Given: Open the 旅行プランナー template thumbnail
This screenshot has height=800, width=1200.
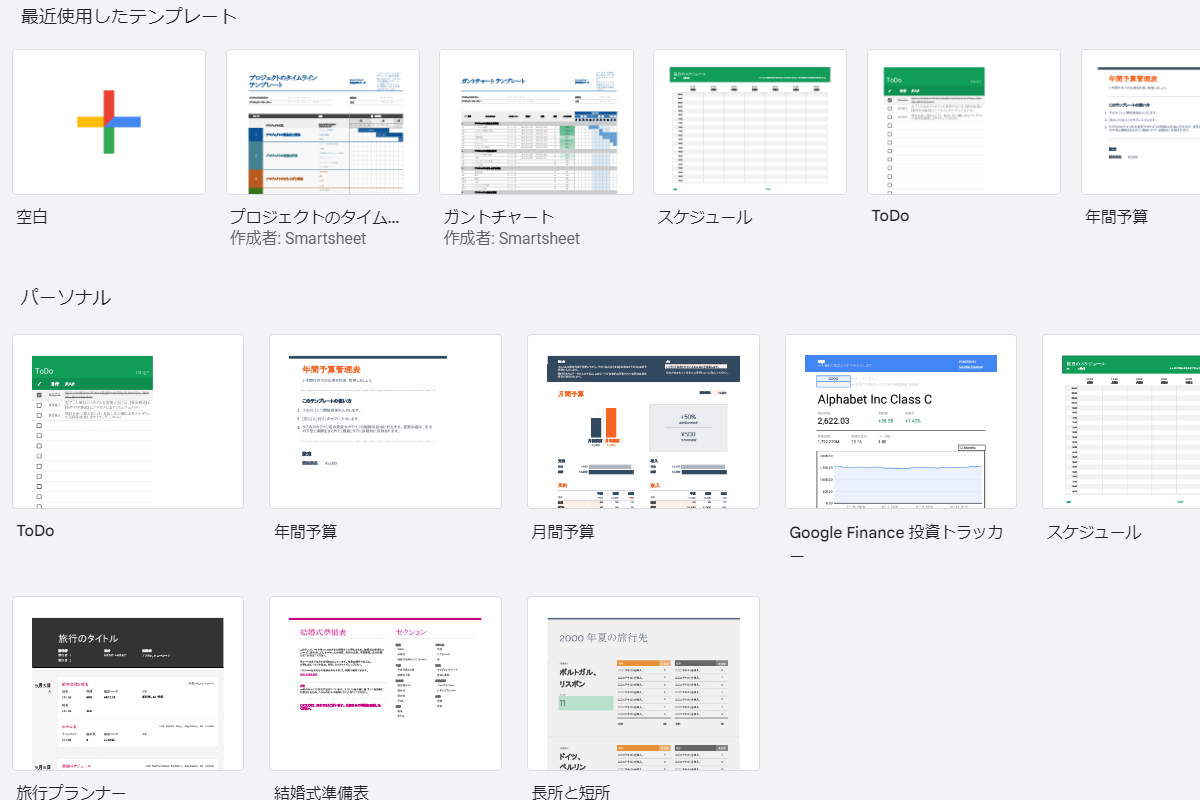Looking at the screenshot, I should 128,684.
